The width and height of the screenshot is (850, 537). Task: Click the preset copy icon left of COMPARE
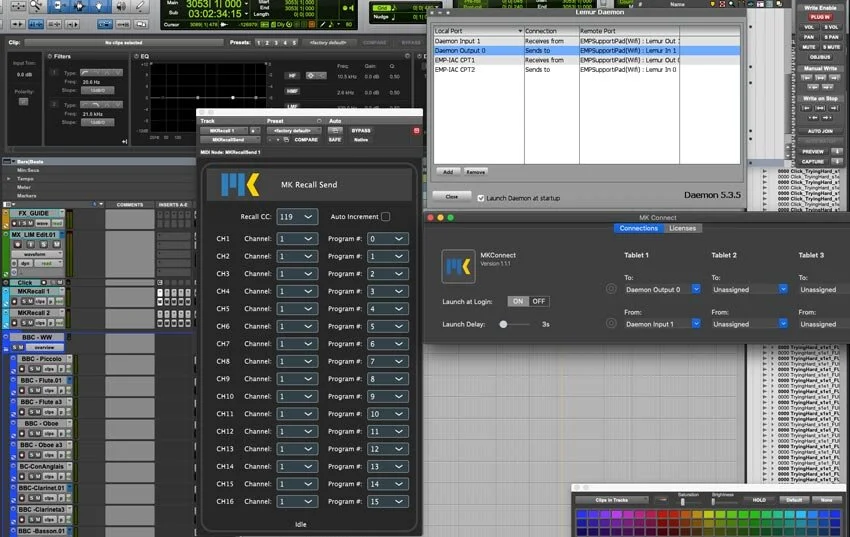pyautogui.click(x=286, y=140)
